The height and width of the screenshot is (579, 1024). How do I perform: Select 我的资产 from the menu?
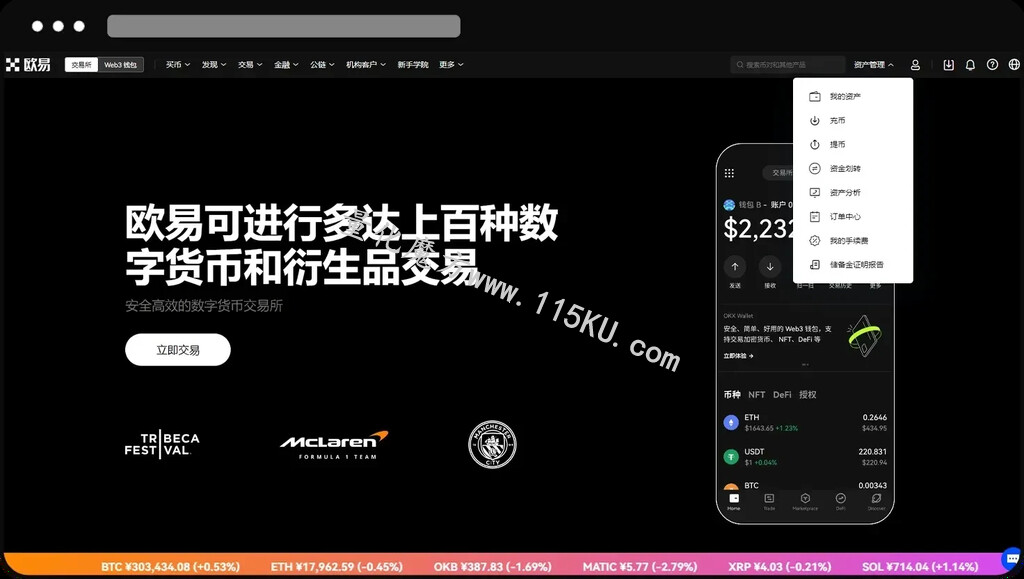853,97
